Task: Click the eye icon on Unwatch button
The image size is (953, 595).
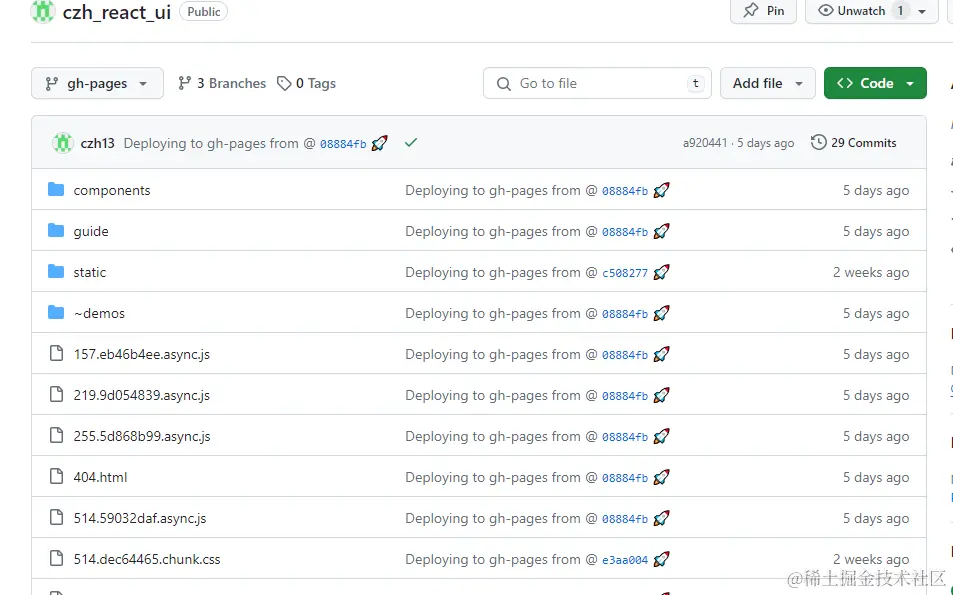Action: [x=825, y=10]
